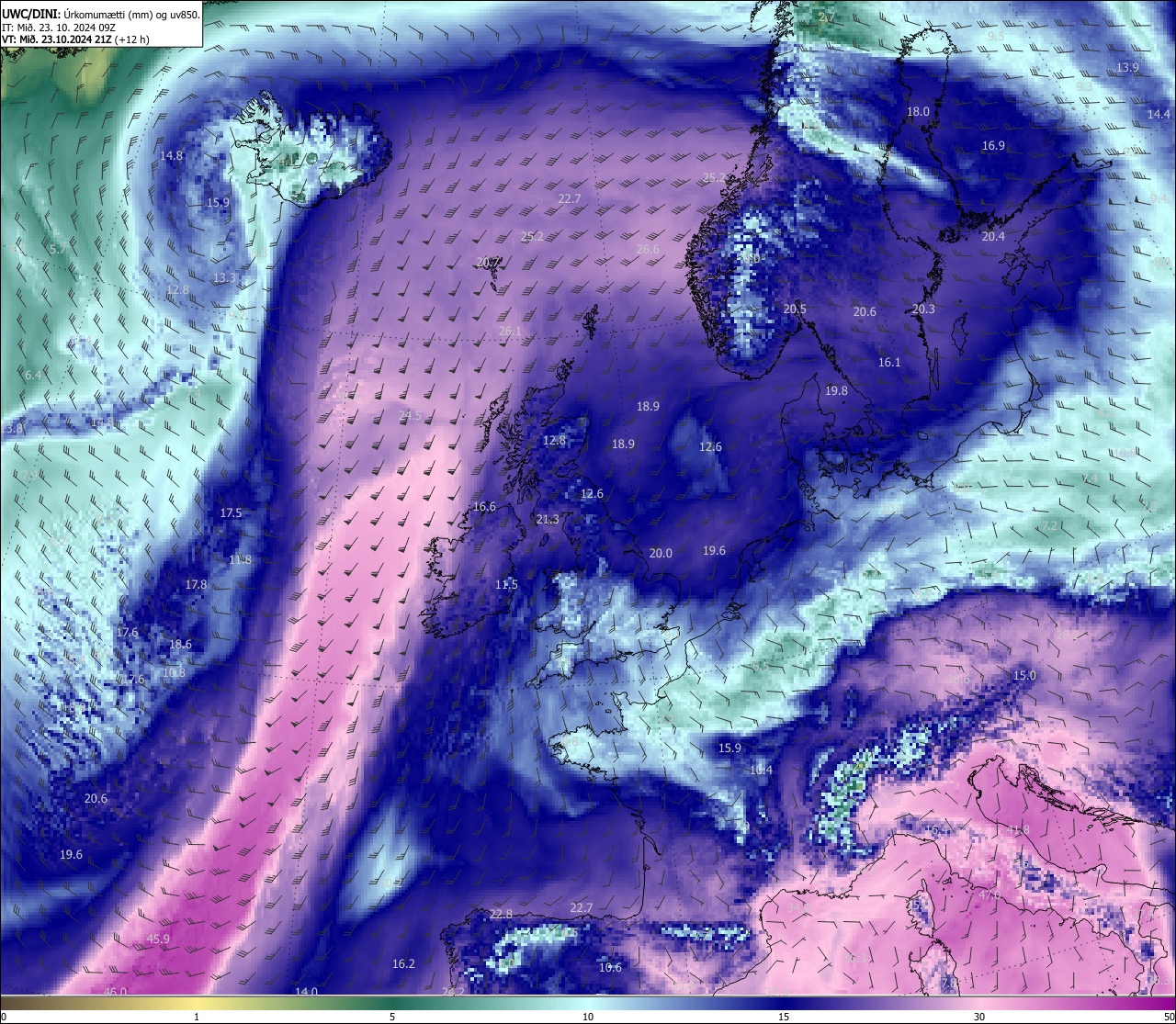Click the 21.3 value over Britain
The width and height of the screenshot is (1176, 1024).
click(548, 520)
